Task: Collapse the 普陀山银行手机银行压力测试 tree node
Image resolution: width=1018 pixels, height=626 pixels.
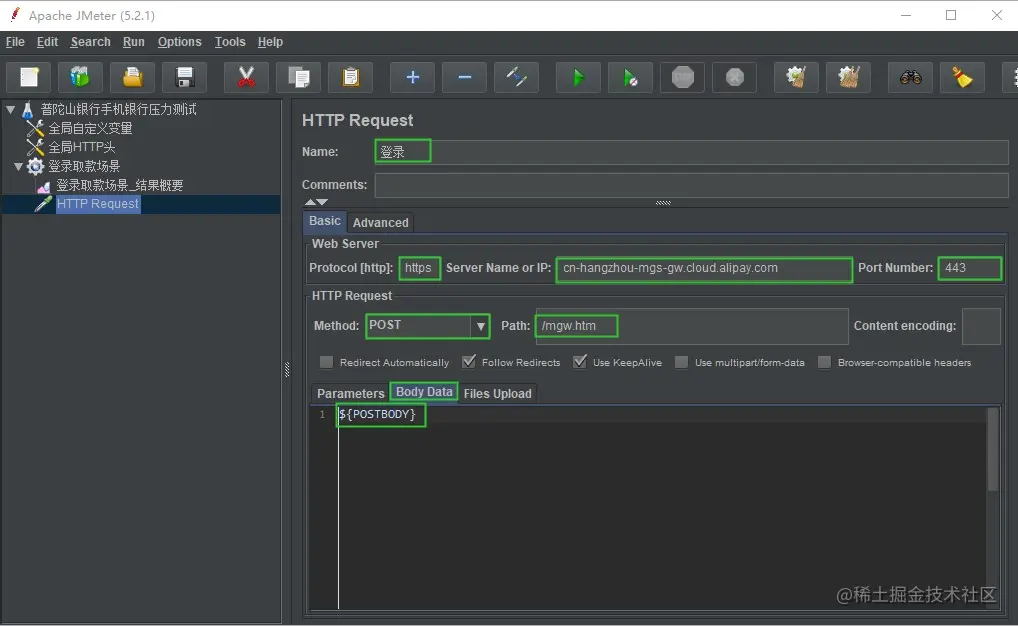Action: [x=10, y=110]
